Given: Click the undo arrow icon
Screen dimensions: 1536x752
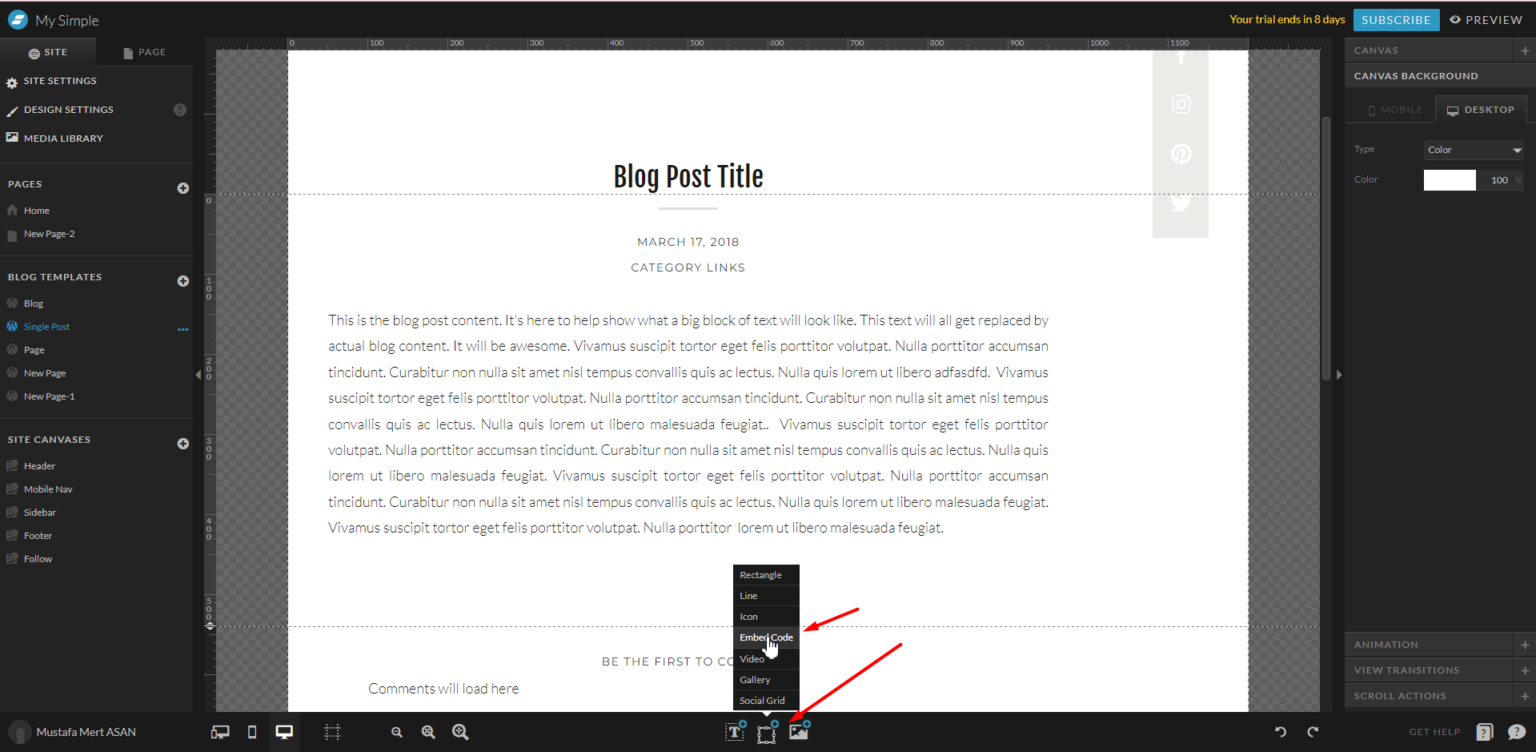Looking at the screenshot, I should point(1280,732).
